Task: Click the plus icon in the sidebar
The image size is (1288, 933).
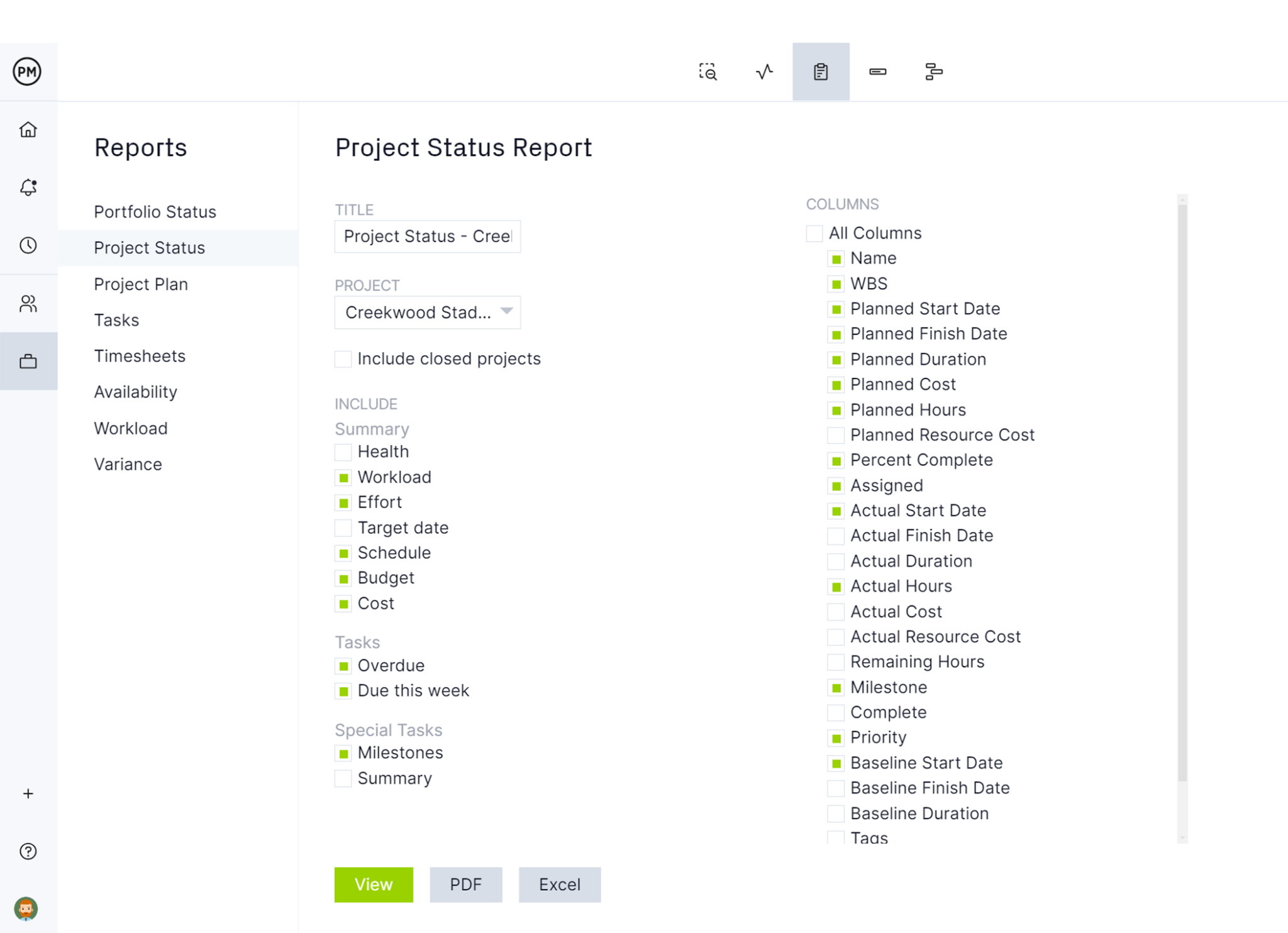Action: (28, 793)
